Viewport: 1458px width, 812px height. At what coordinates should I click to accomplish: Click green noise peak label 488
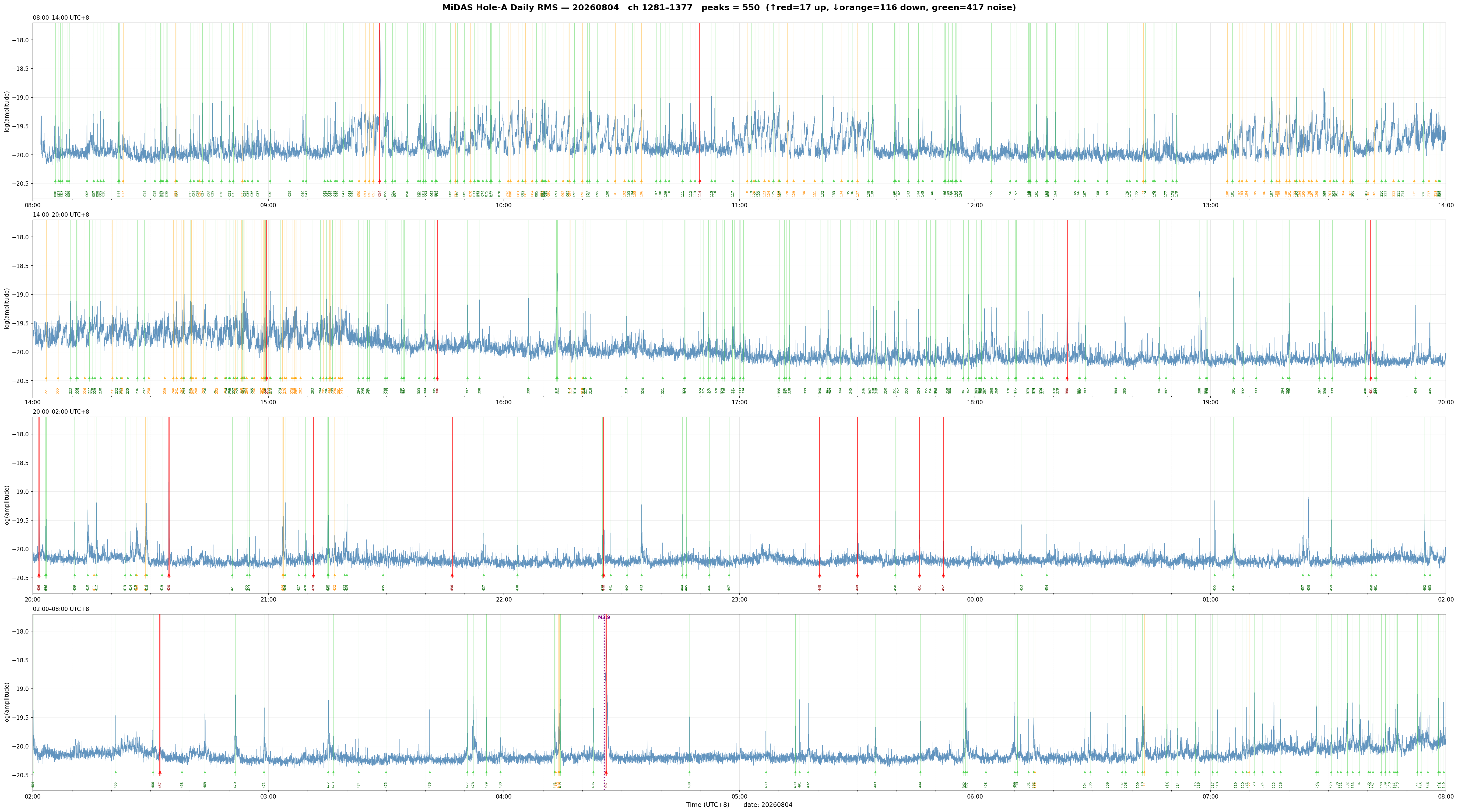(689, 785)
